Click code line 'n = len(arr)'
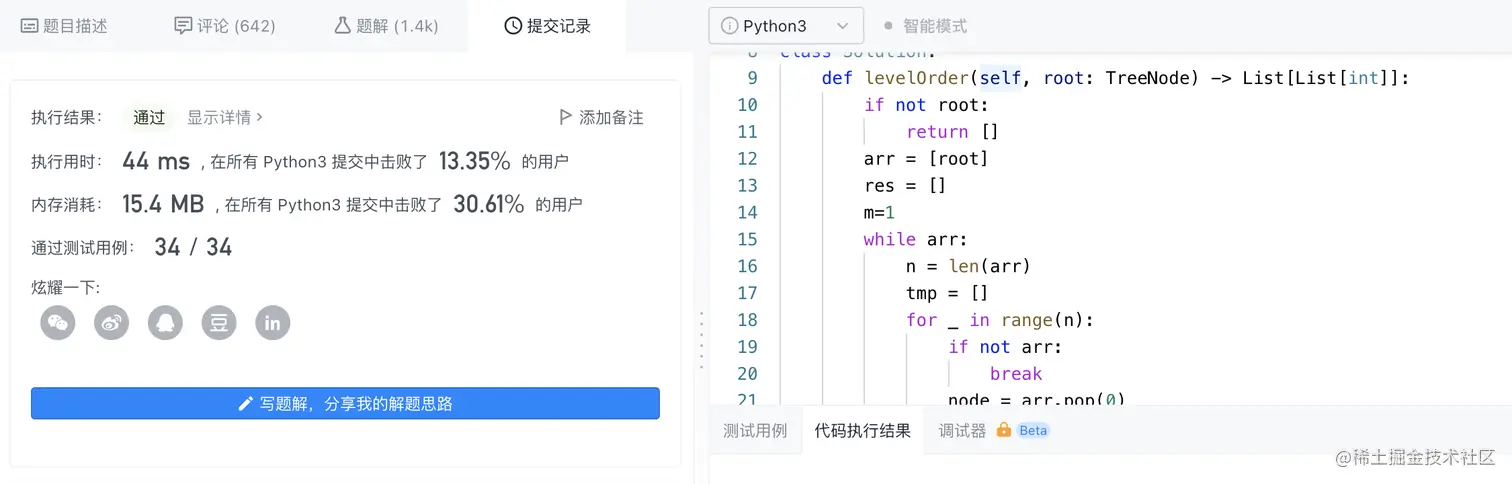Image resolution: width=1512 pixels, height=484 pixels. pyautogui.click(x=968, y=266)
